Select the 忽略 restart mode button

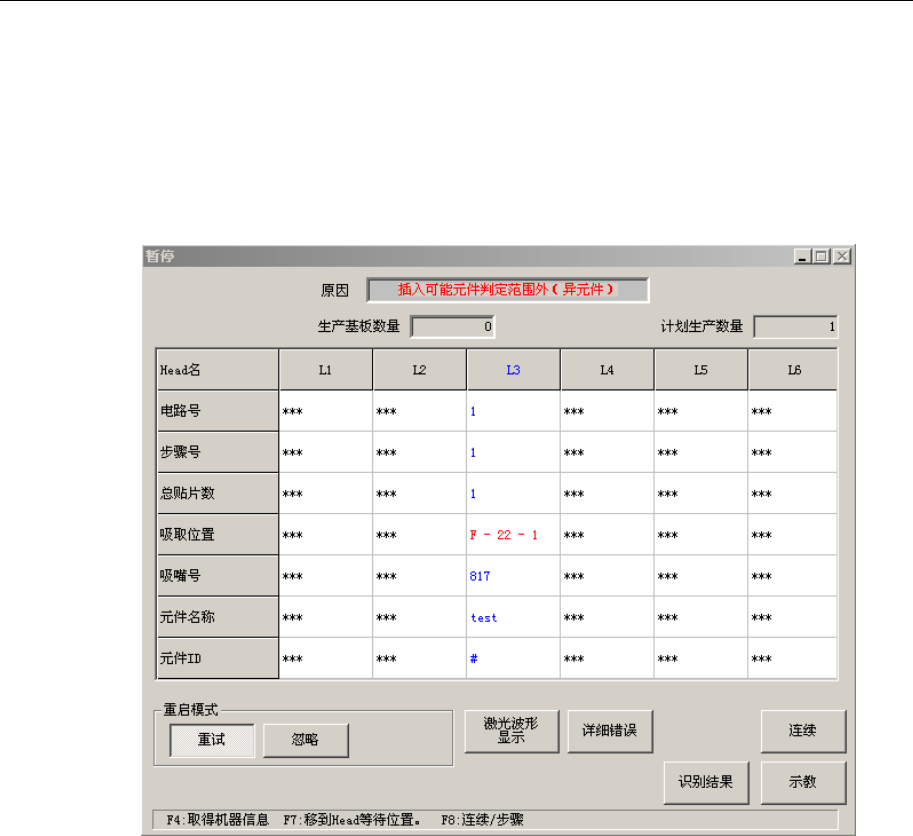306,740
